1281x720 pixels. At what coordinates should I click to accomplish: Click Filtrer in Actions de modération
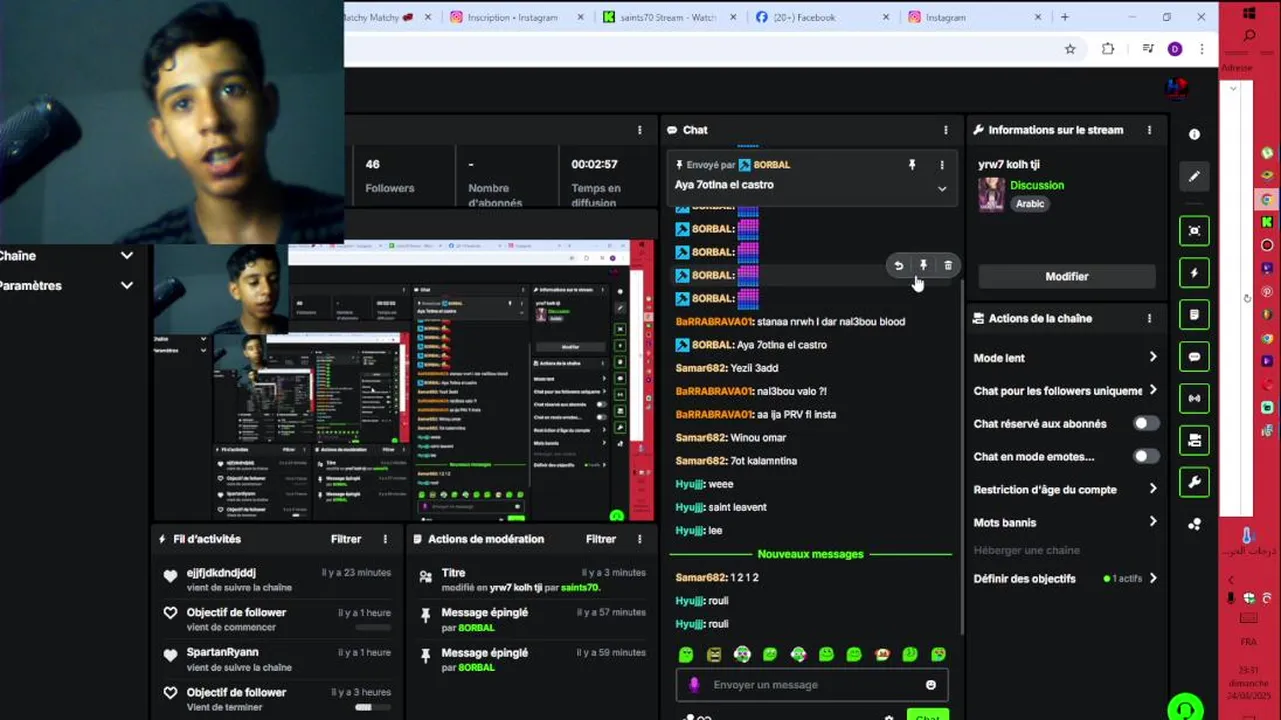601,539
